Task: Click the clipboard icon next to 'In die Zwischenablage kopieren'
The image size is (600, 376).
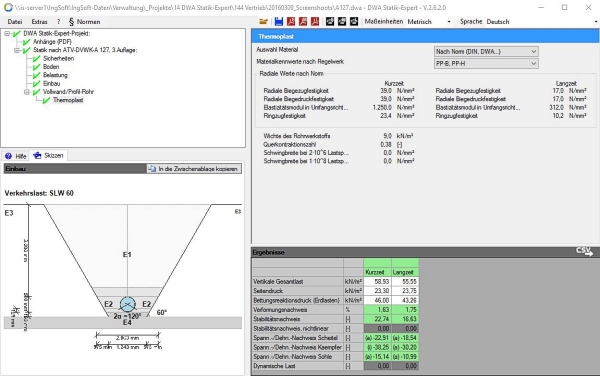Action: [152, 169]
